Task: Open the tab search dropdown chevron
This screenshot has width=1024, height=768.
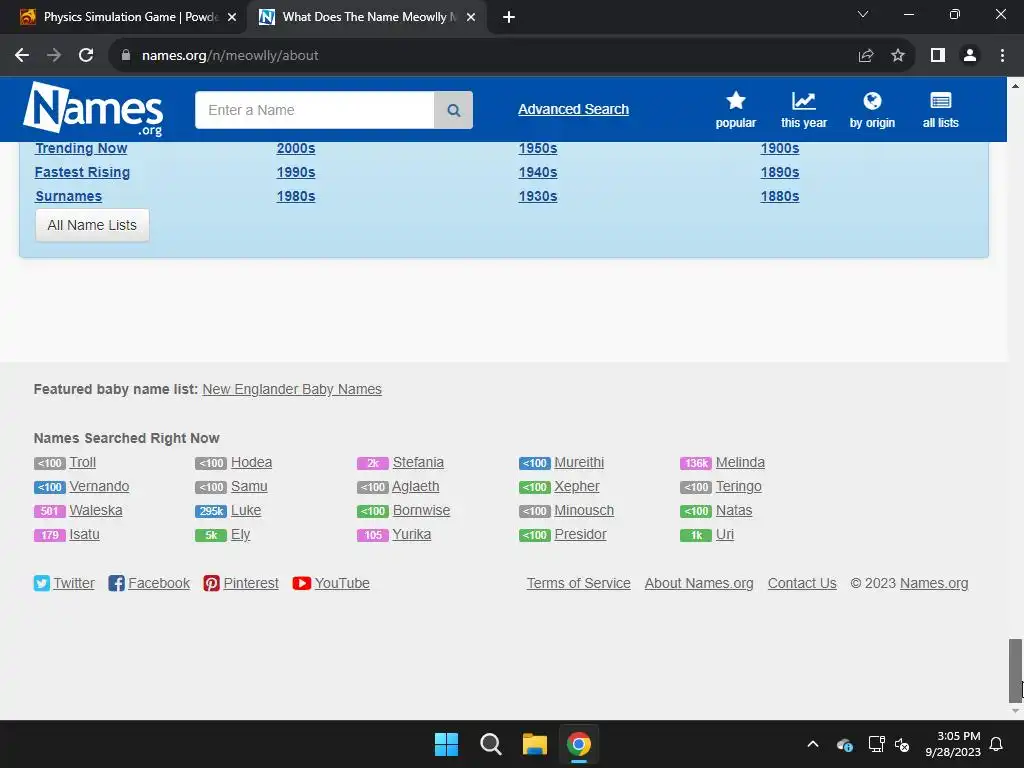Action: (x=863, y=14)
